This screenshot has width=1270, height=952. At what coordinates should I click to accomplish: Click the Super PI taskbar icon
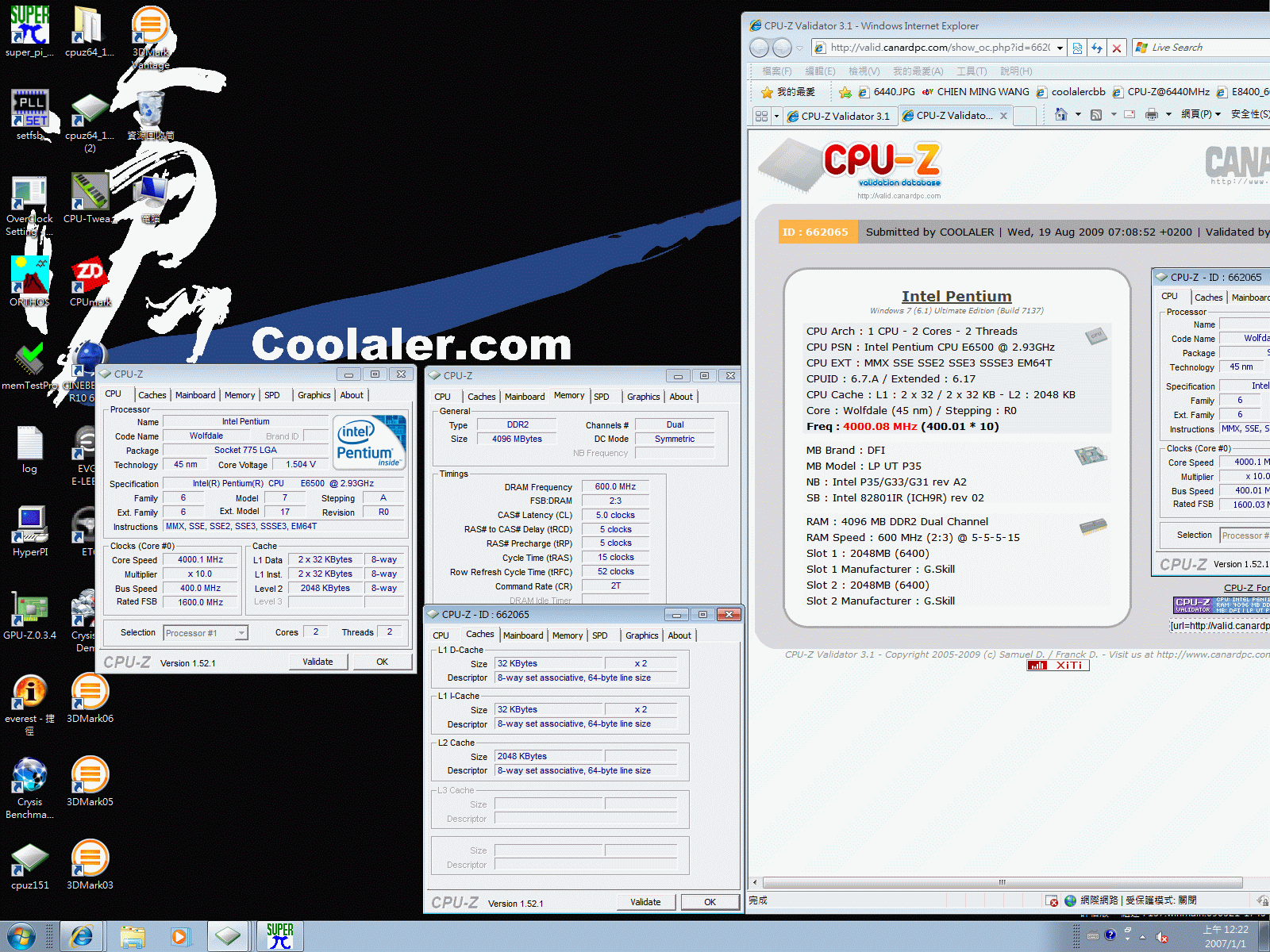[279, 937]
